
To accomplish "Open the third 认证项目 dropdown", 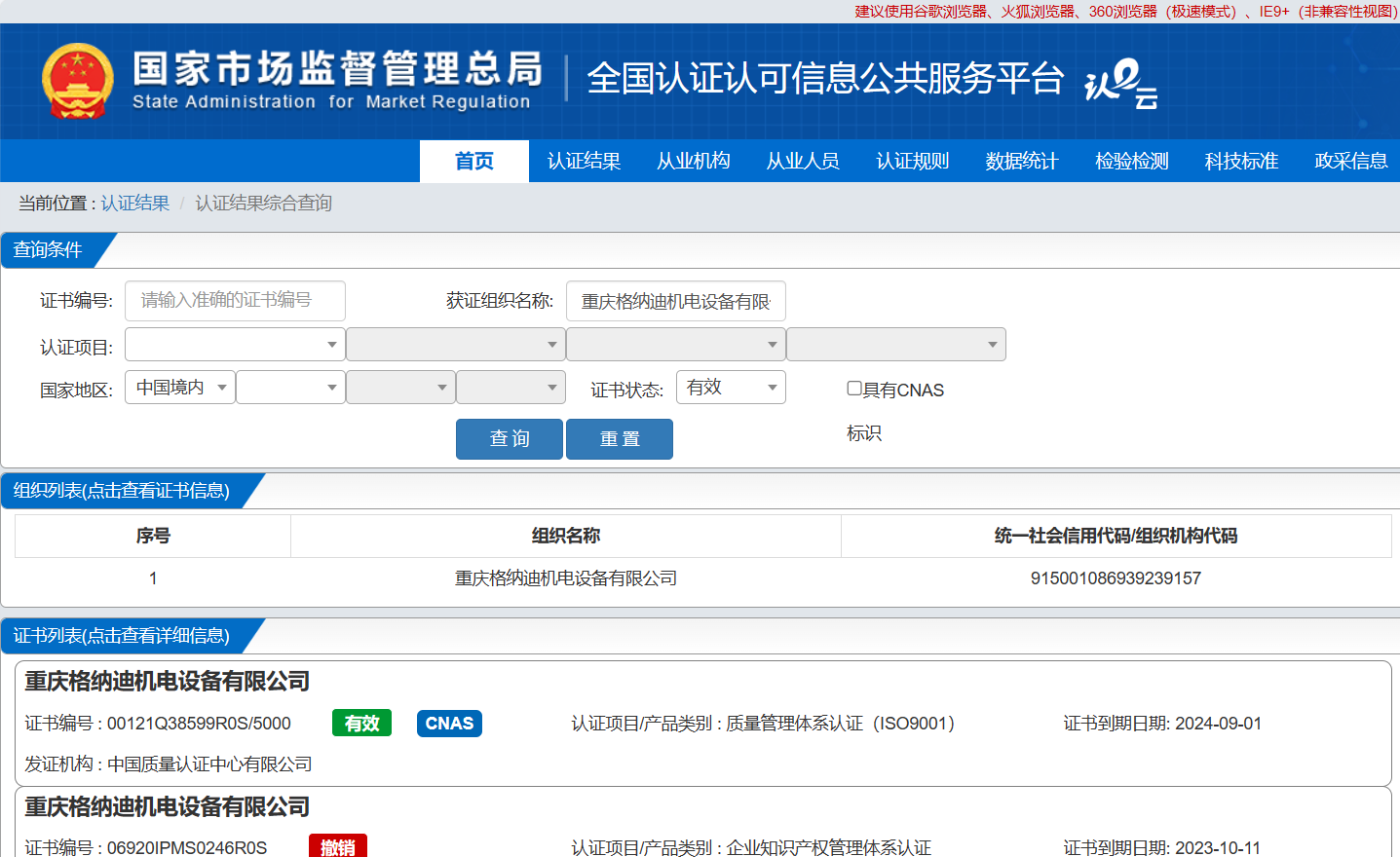I will 675,345.
